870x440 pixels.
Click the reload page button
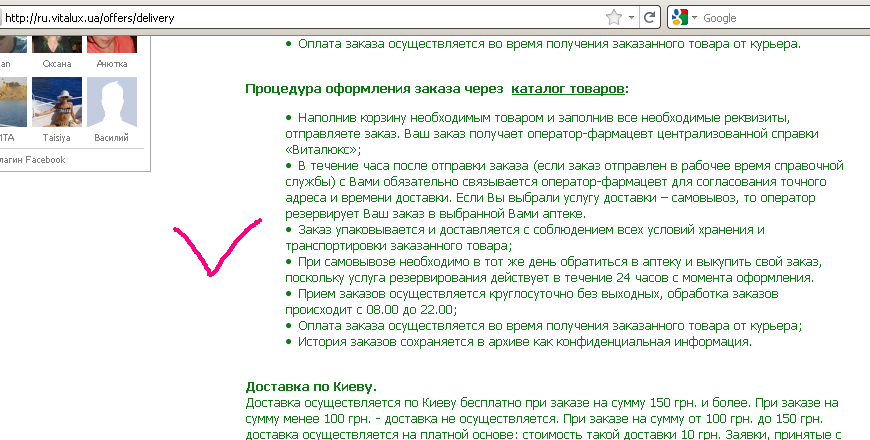650,17
